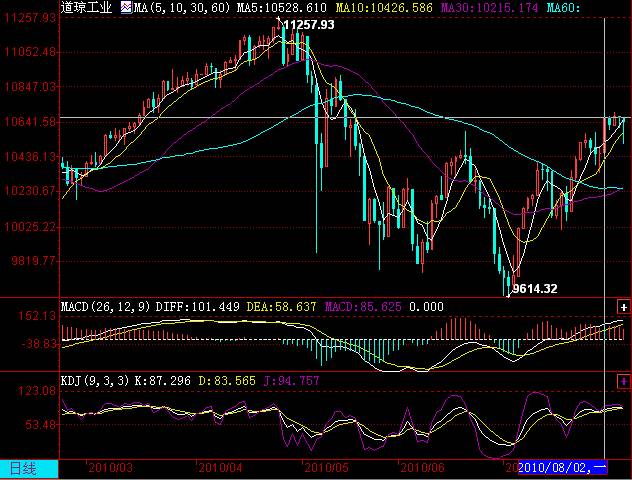This screenshot has height=480, width=632.
Task: Click the 2010/04 date axis label
Action: [220, 468]
